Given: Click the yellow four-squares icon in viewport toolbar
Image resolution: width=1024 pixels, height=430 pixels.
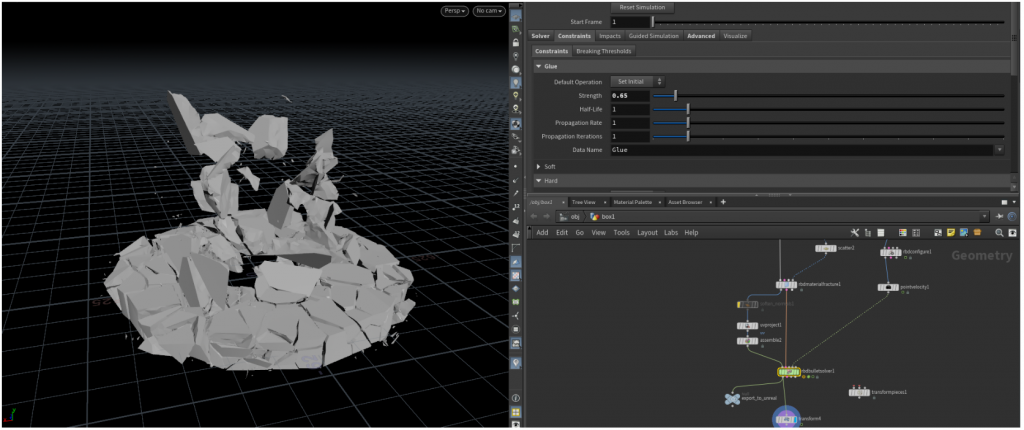Looking at the screenshot, I should (x=516, y=412).
